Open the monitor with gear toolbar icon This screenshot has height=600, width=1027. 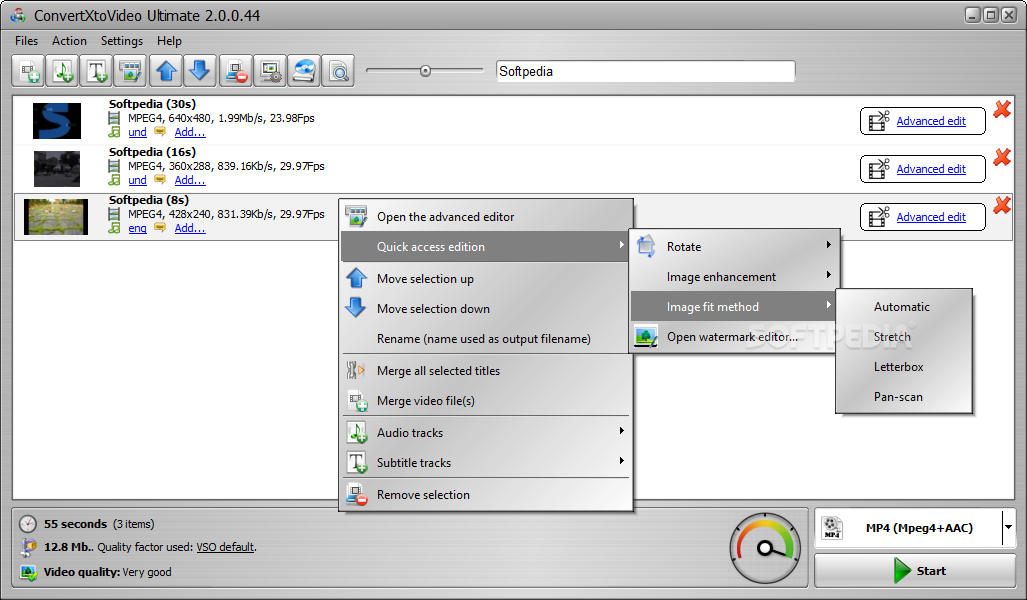click(270, 71)
